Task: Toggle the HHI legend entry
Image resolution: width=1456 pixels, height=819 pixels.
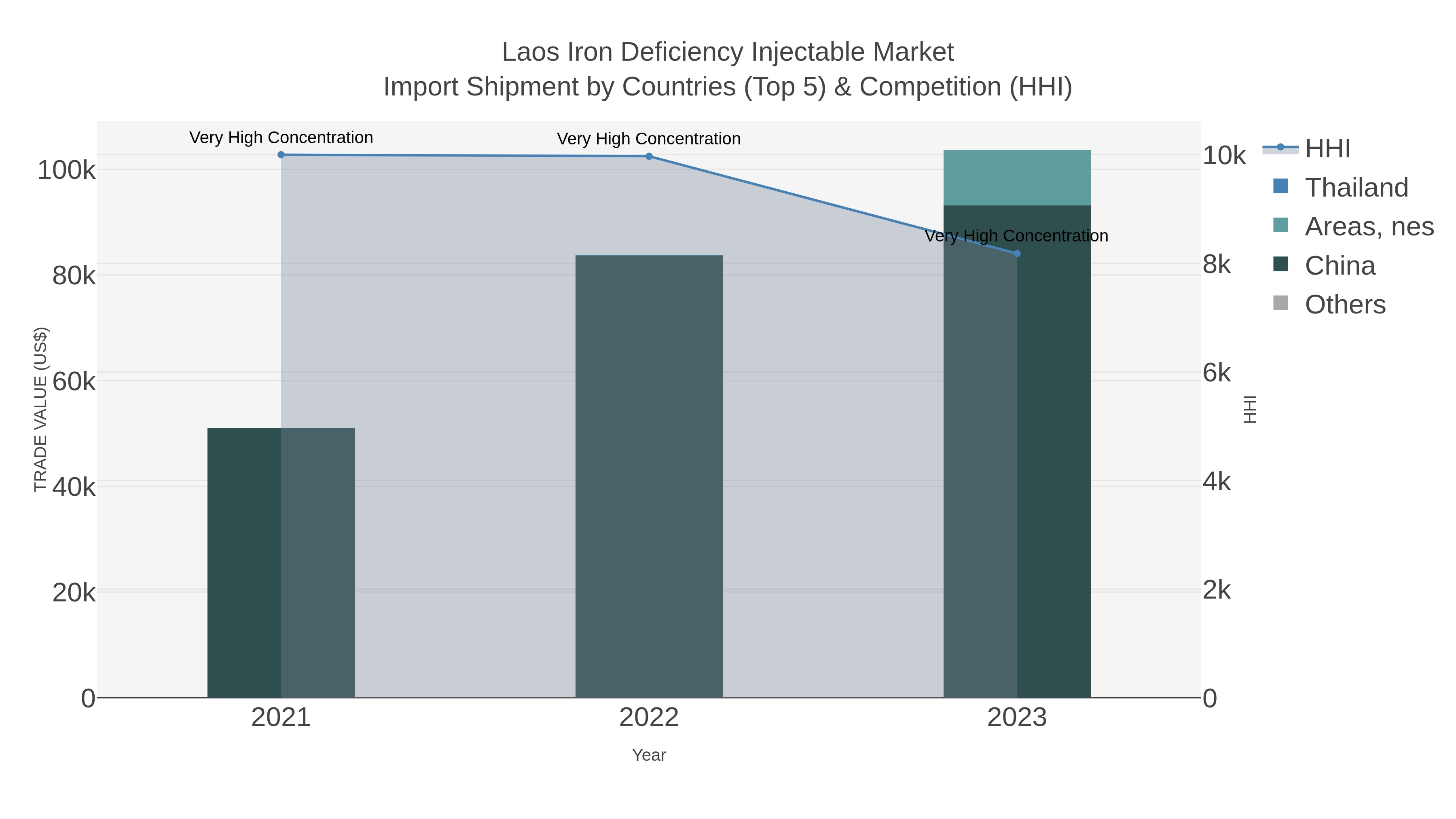Action: pos(1306,149)
